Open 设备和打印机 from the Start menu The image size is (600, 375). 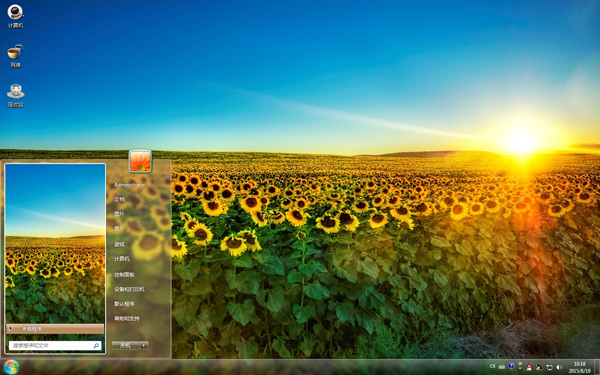[129, 289]
